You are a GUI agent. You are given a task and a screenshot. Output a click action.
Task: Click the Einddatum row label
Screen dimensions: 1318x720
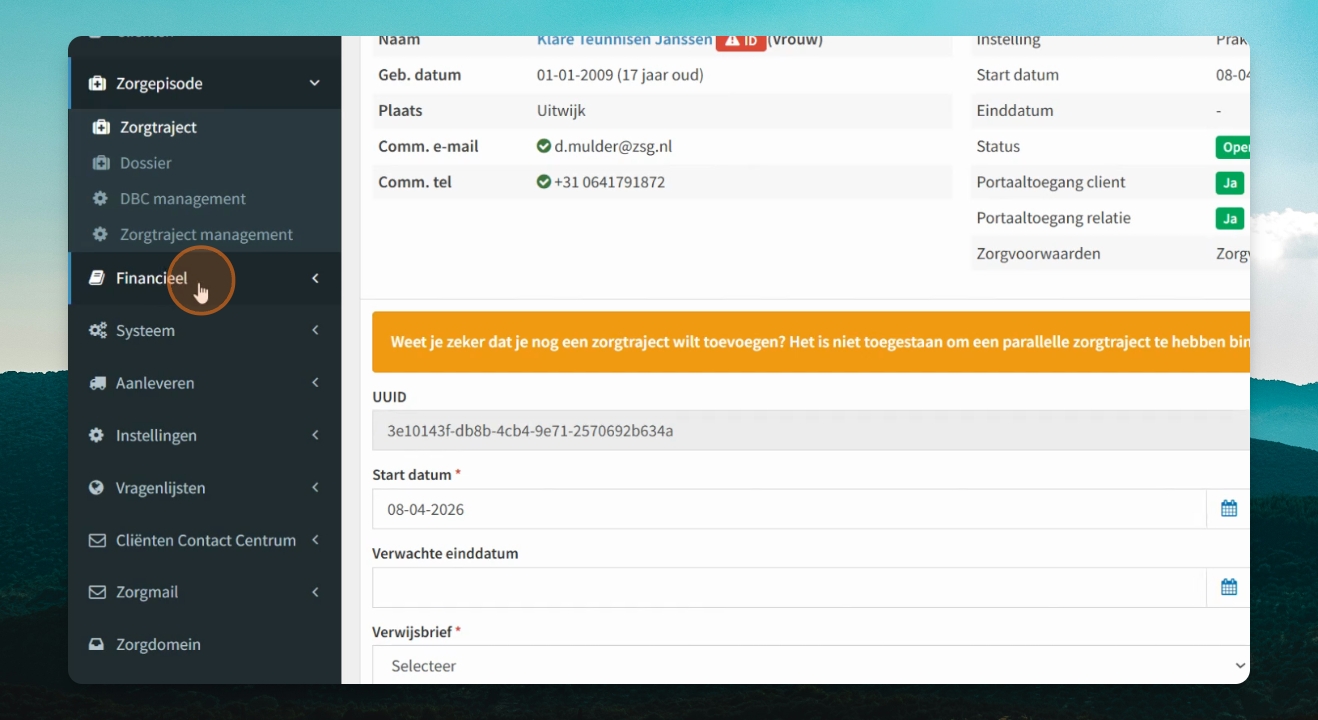pos(1014,110)
